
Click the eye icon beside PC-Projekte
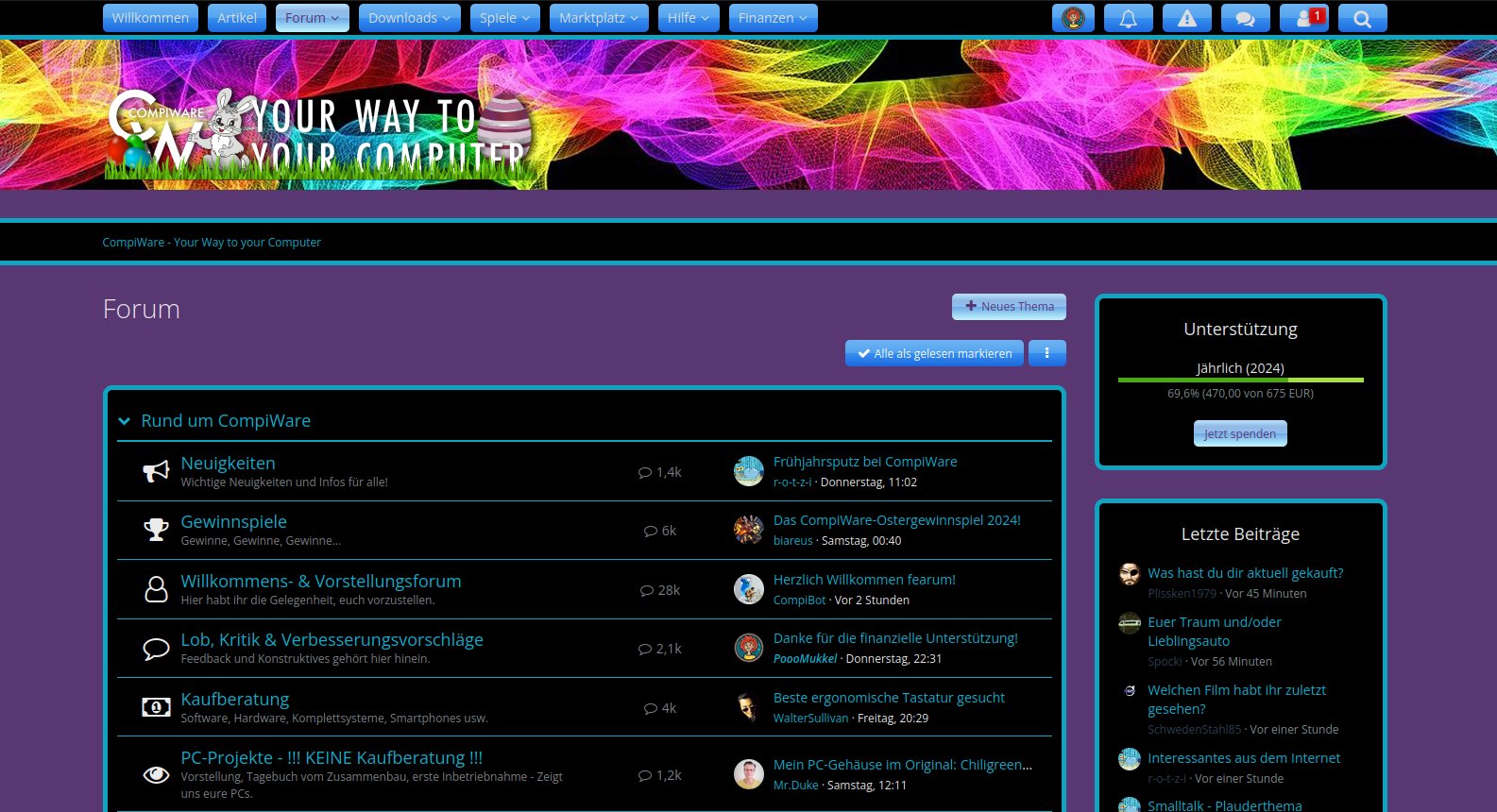pos(156,775)
